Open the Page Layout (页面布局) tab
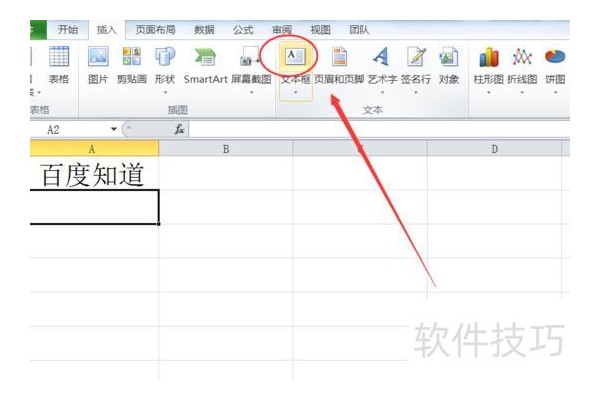 [155, 29]
